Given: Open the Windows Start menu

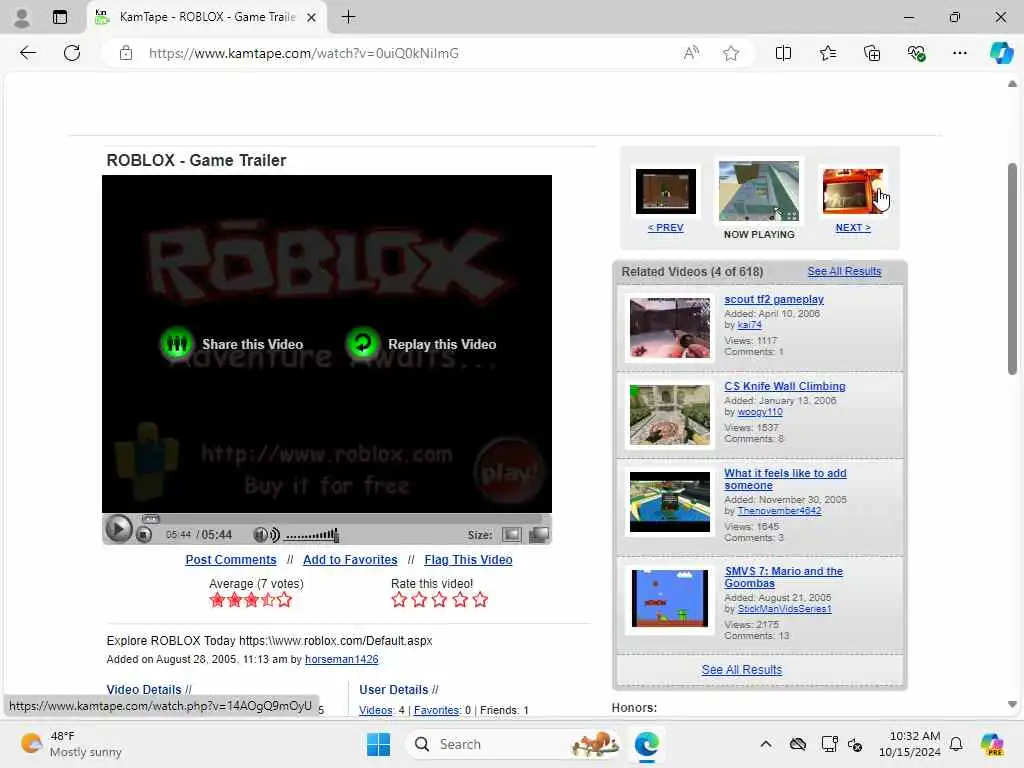Looking at the screenshot, I should pos(378,744).
